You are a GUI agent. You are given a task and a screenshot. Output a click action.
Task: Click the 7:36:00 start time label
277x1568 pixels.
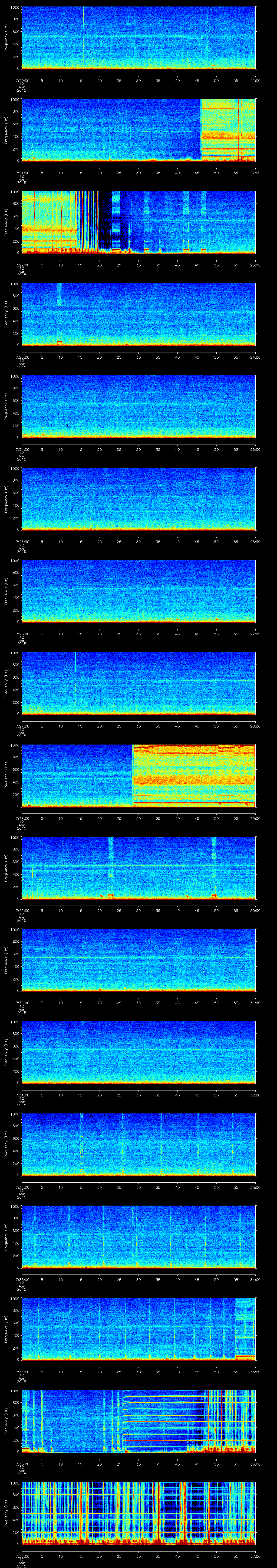pos(22,1556)
